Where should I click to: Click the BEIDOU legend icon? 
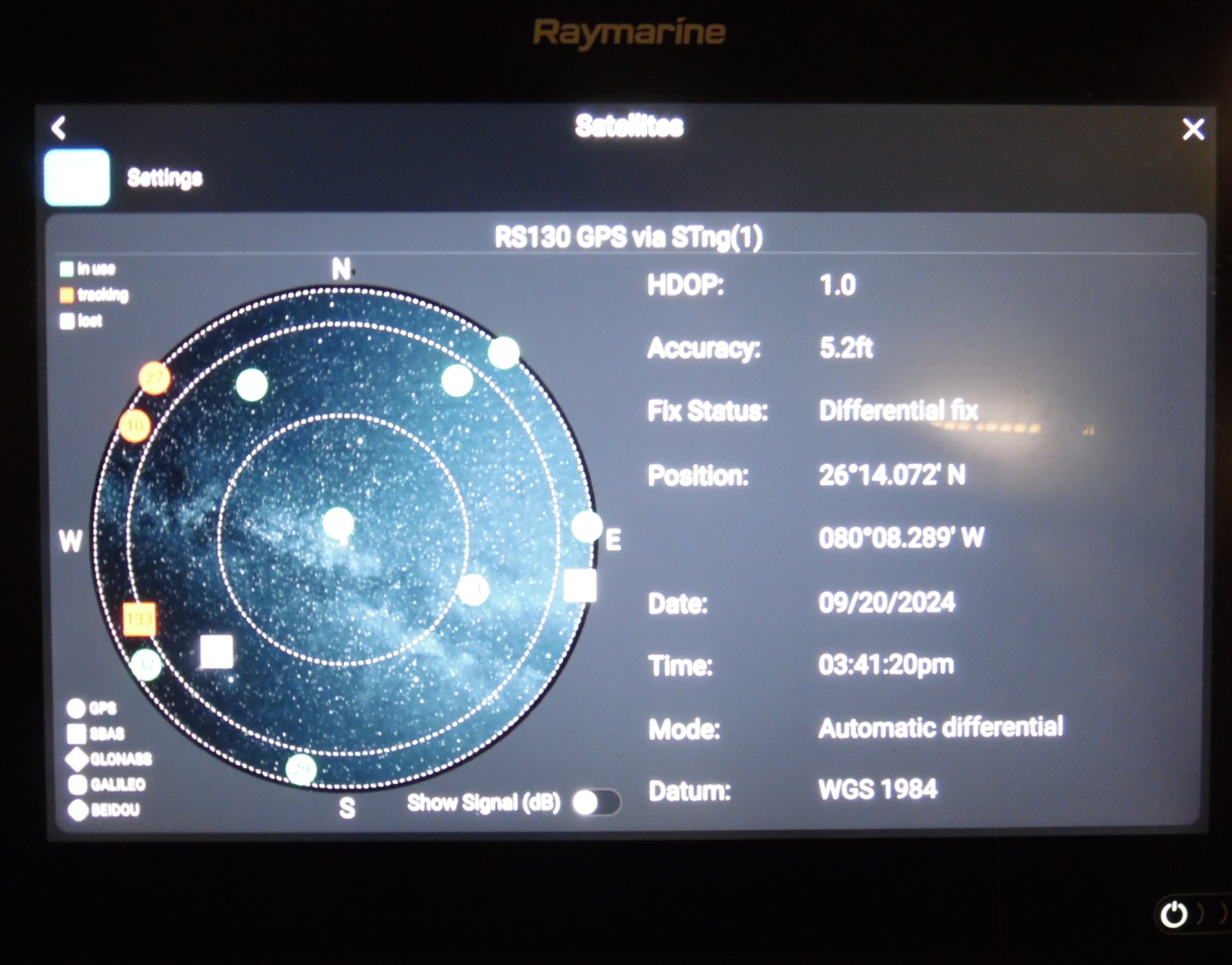[x=78, y=809]
